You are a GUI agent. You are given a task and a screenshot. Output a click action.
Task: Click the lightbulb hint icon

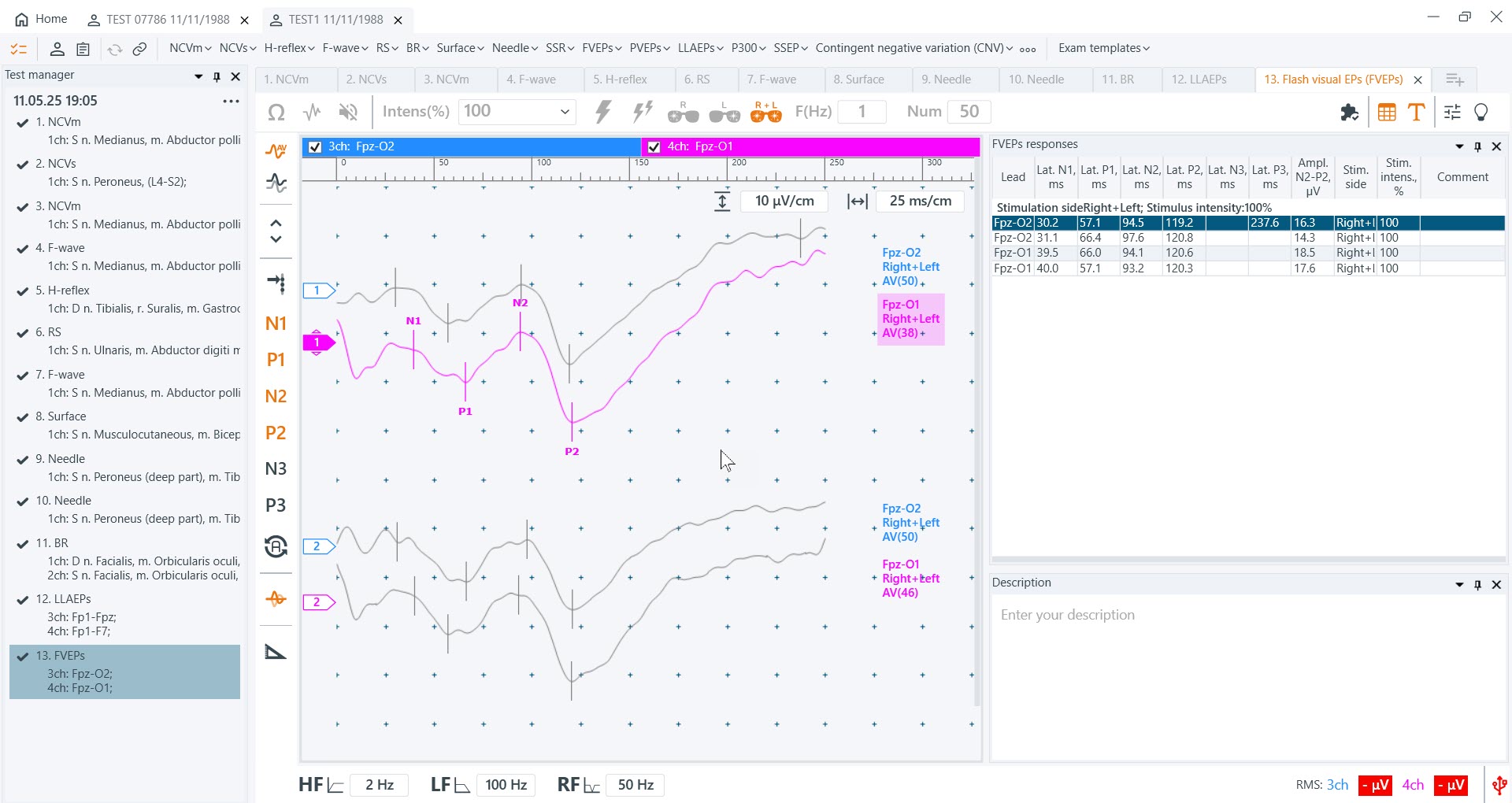1480,113
